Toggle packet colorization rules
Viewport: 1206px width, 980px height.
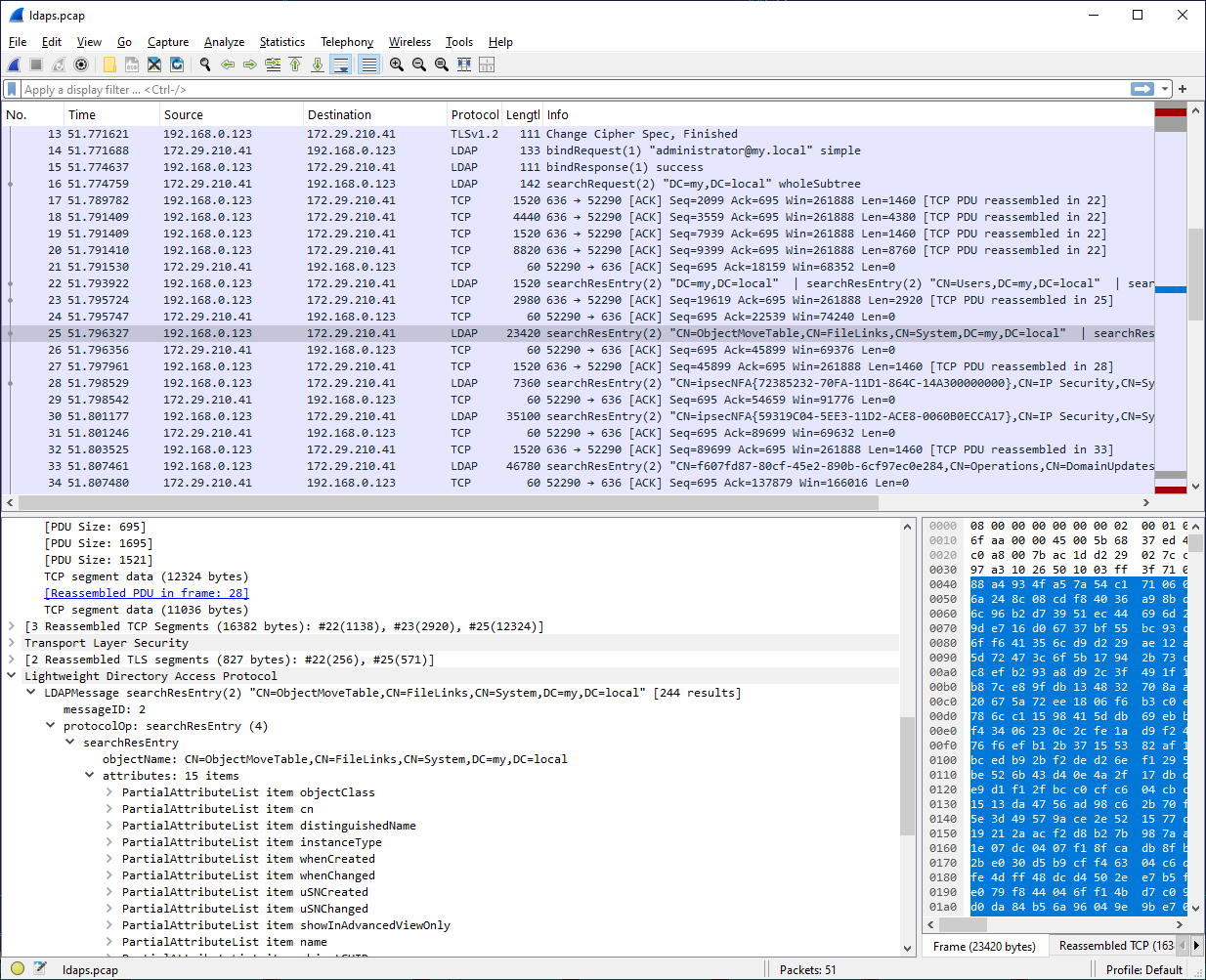point(368,64)
